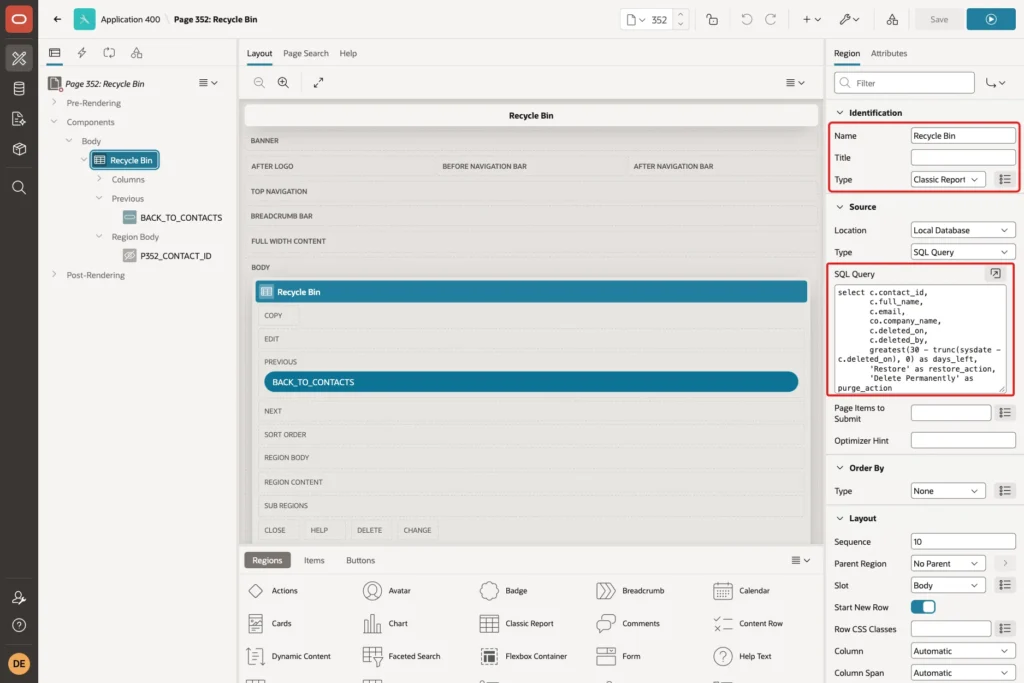
Task: Open Order By Type quick pick icon
Action: pos(1005,490)
